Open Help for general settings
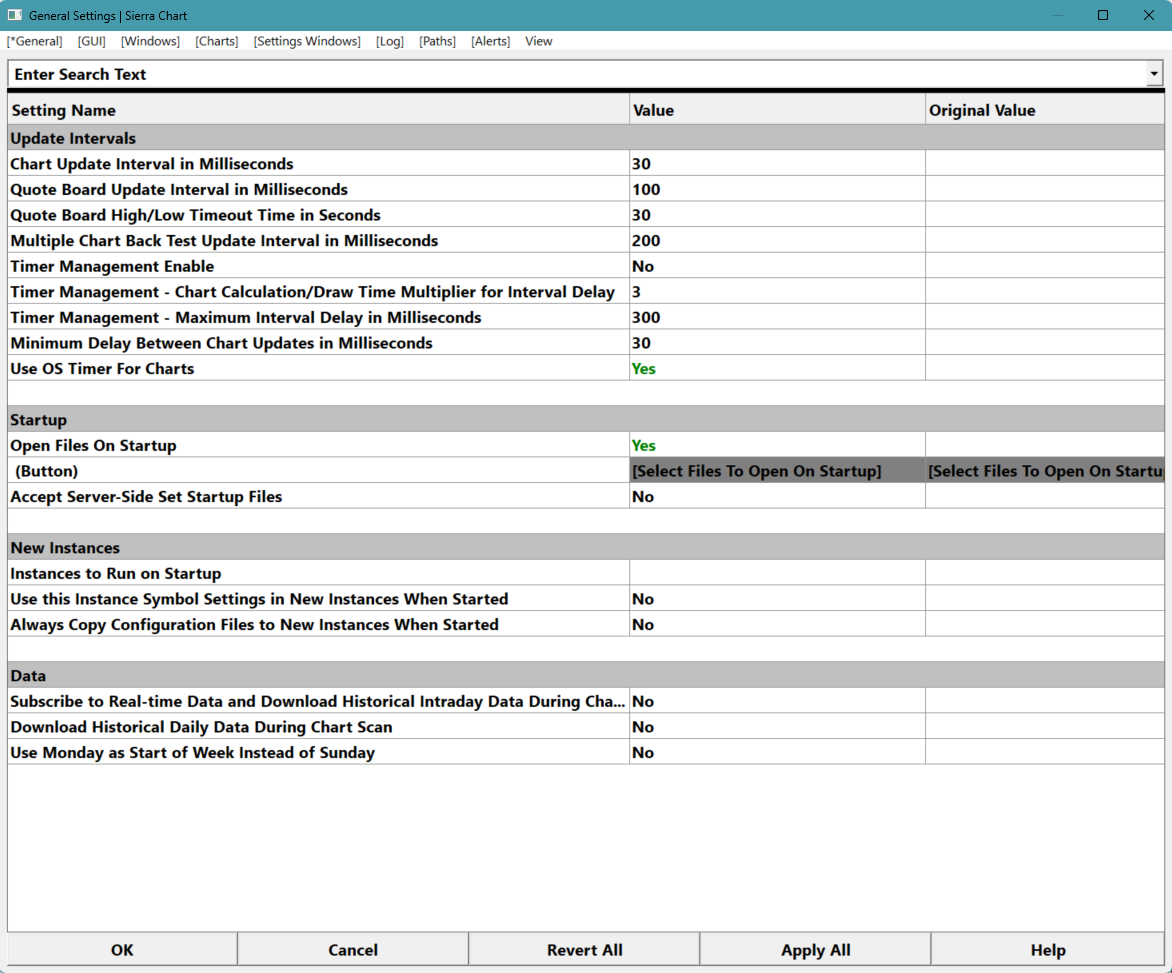This screenshot has height=973, width=1172. (x=1048, y=950)
